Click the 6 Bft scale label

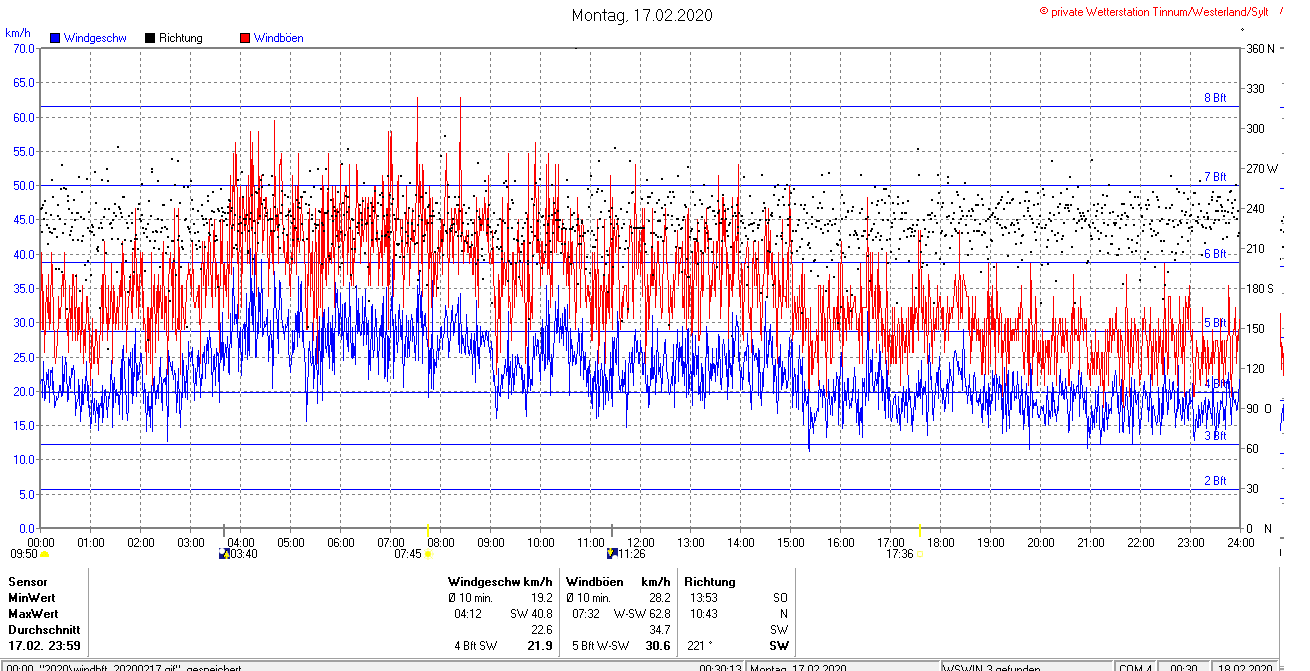tap(1215, 255)
